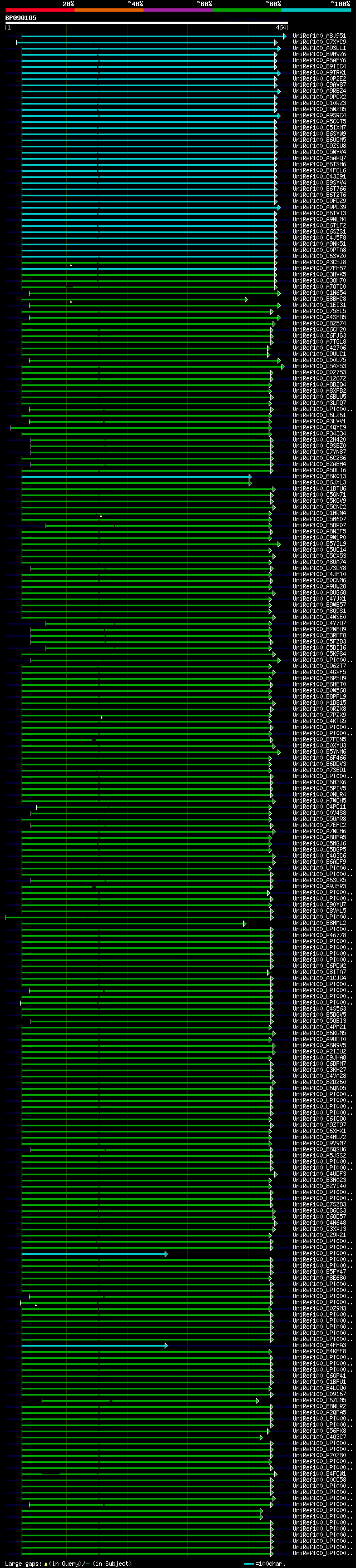The height and width of the screenshot is (1568, 356).
Task: Select hit label UniRef100_A5AFY6
Action: (319, 60)
